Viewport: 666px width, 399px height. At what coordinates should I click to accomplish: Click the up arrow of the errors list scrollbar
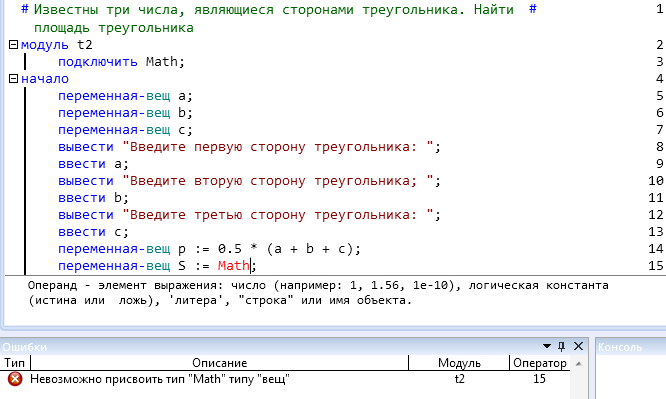[578, 364]
